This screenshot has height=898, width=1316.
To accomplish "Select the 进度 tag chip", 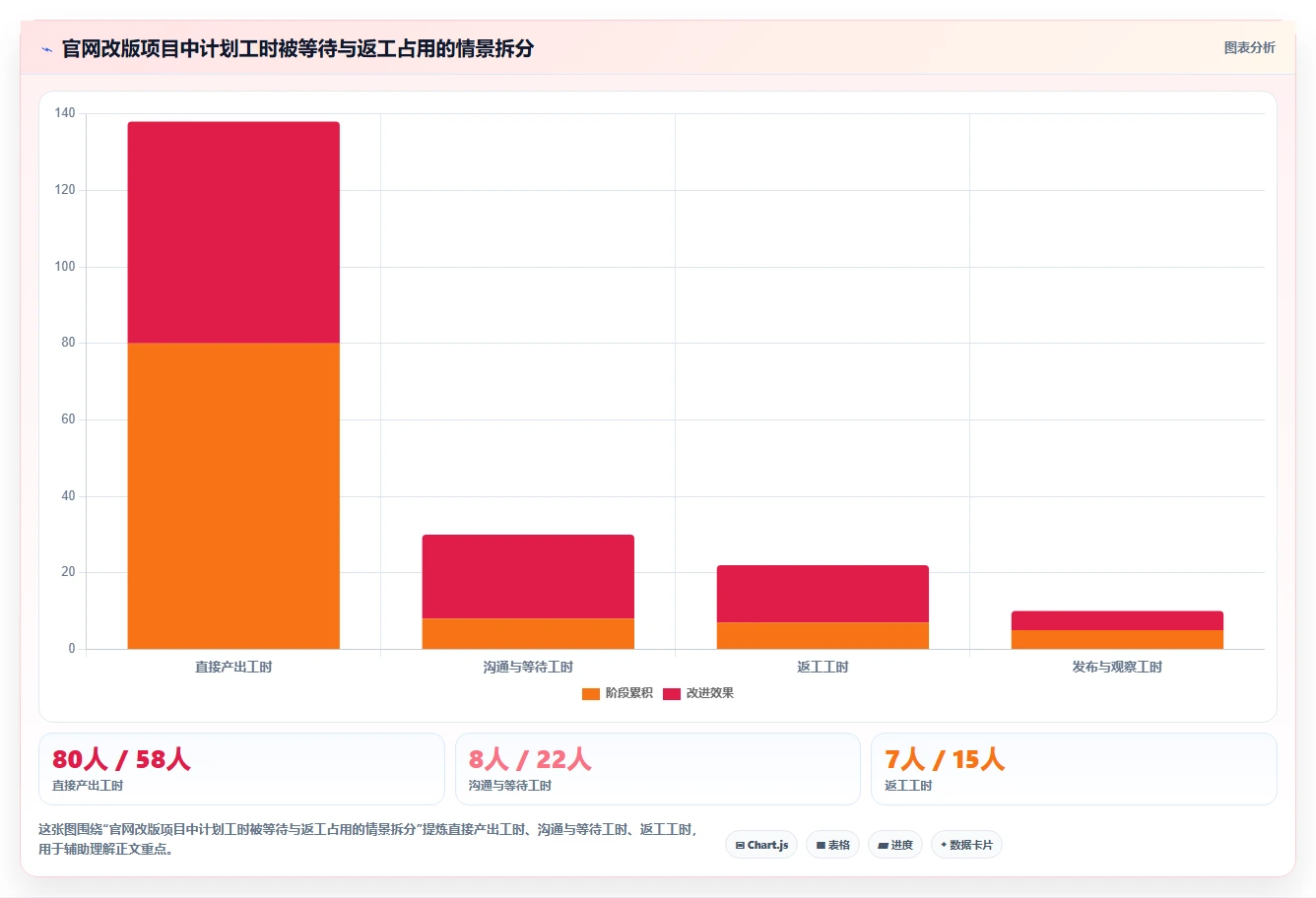I will point(894,845).
